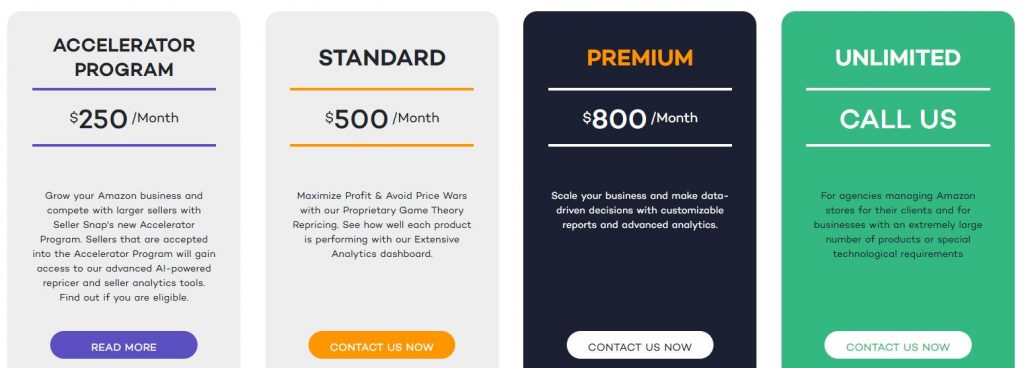Click the agencies description in Unlimited card
1024x368 pixels.
coord(898,224)
